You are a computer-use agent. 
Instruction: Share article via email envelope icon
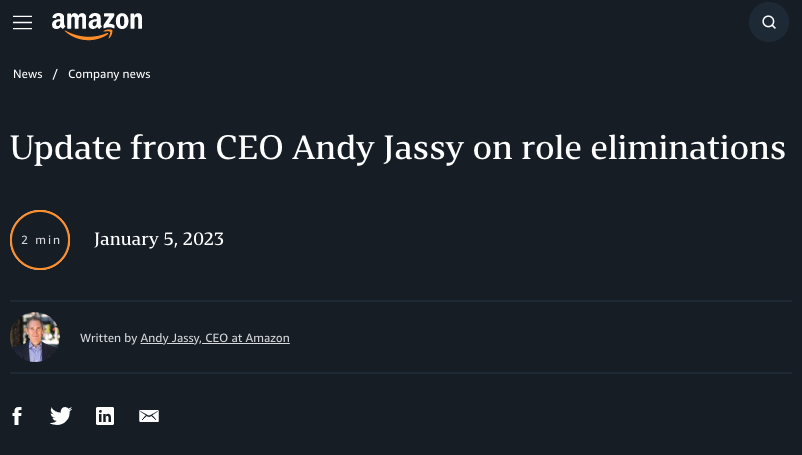click(x=149, y=416)
